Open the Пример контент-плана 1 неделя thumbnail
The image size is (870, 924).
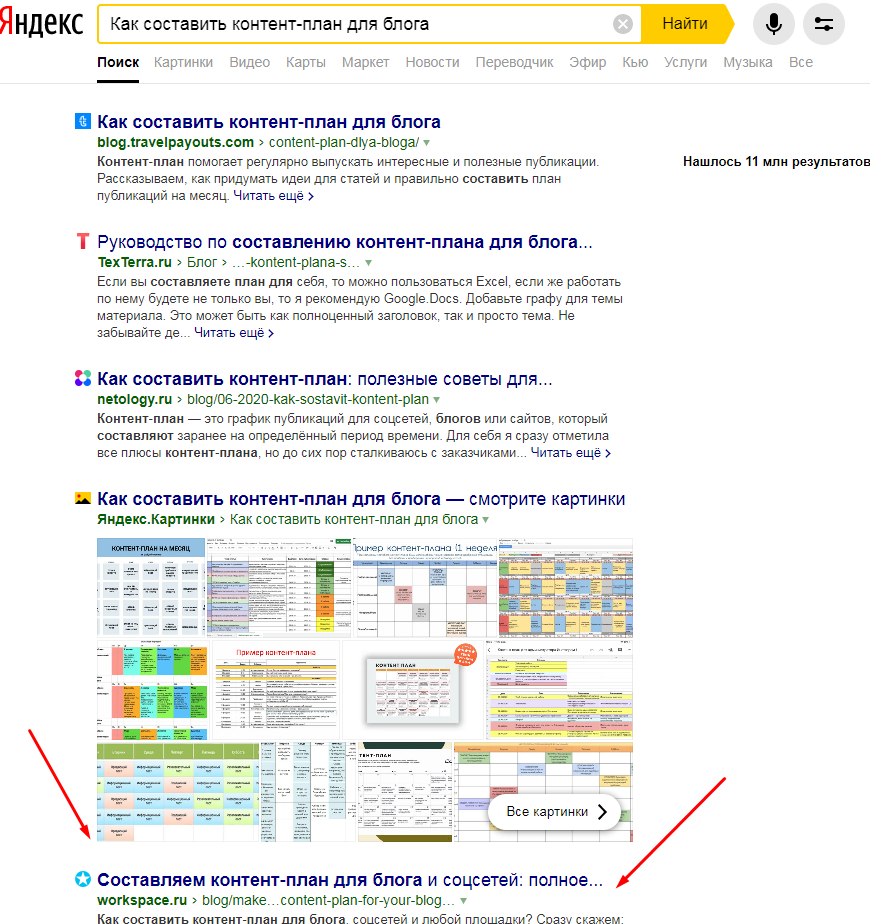click(x=425, y=588)
